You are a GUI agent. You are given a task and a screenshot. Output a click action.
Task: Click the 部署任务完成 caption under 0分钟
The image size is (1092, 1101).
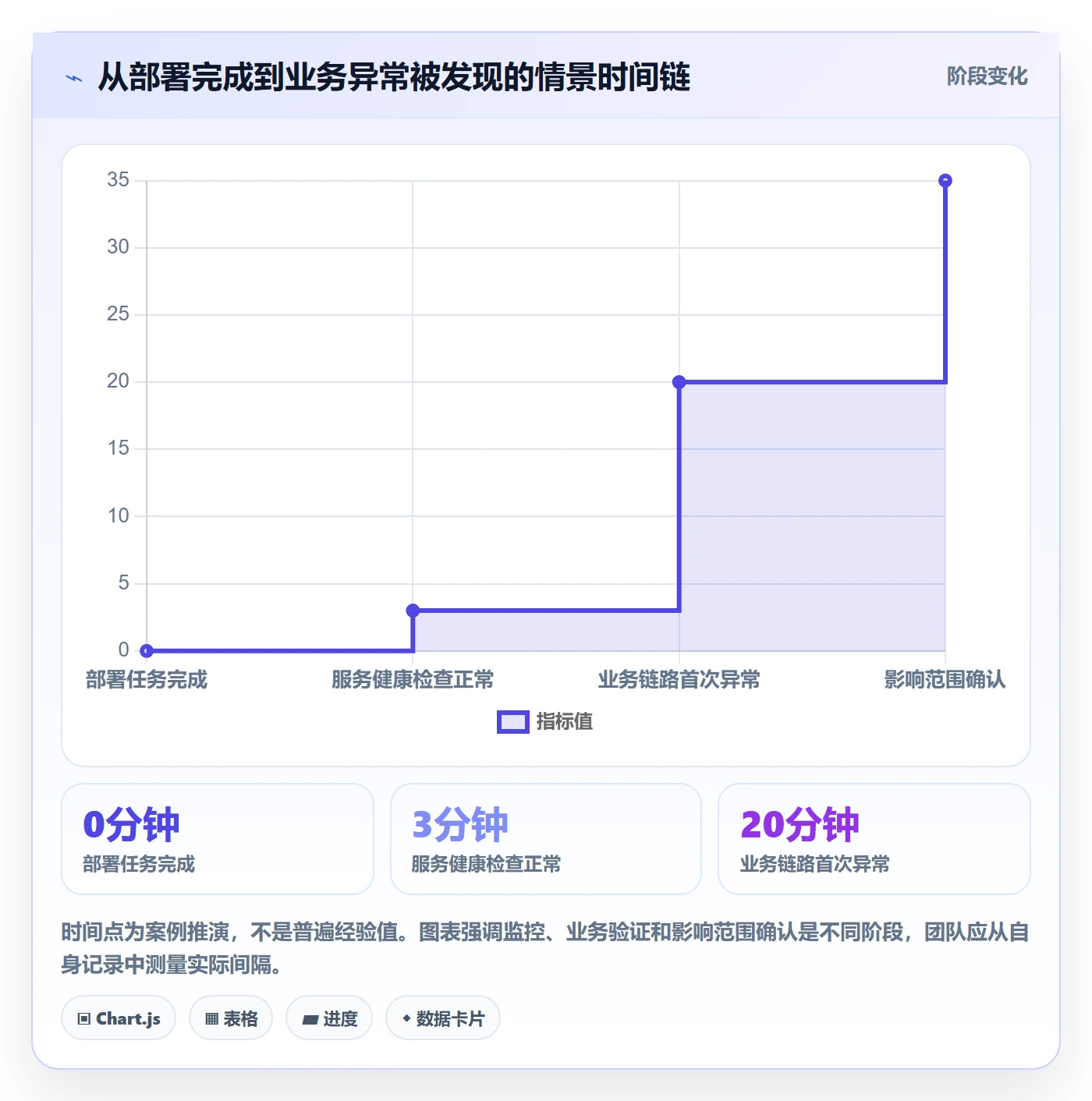(x=139, y=864)
